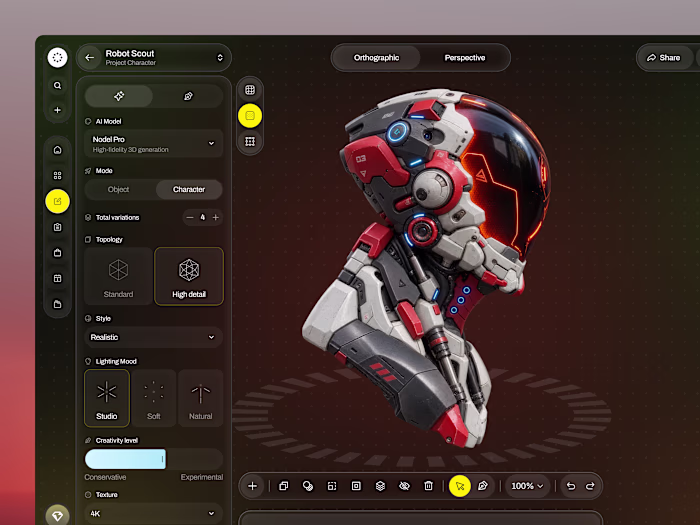Click the yellow shaded view icon
Image resolution: width=700 pixels, height=525 pixels.
tap(250, 116)
